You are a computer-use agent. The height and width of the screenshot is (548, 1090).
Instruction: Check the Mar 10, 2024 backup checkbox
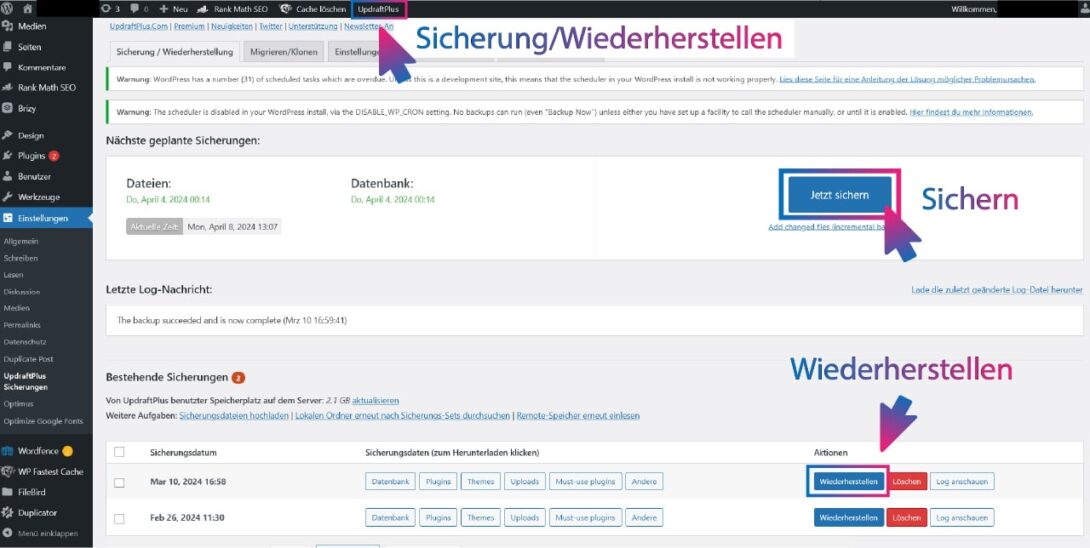click(119, 482)
